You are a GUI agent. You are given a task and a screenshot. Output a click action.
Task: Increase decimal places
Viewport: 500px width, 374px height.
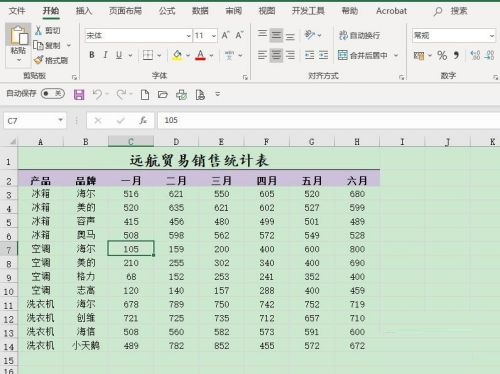tap(475, 55)
